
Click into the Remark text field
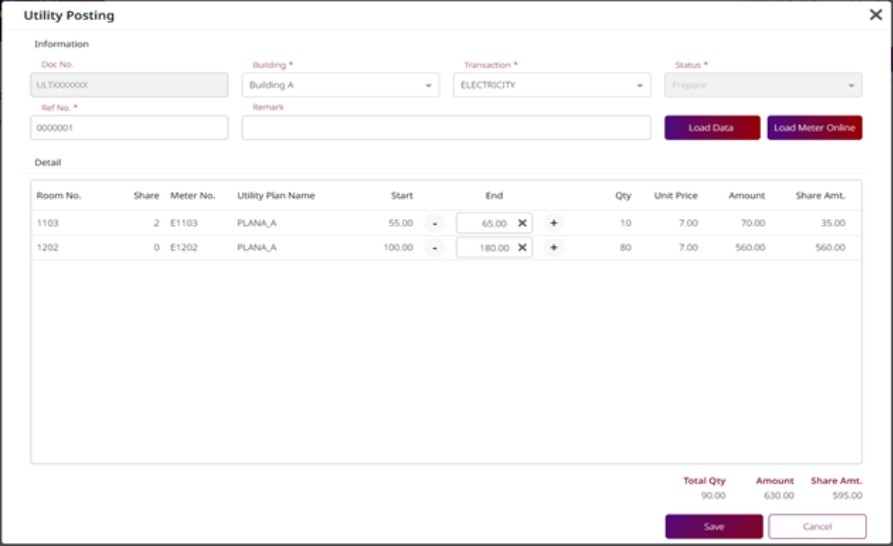coord(446,128)
